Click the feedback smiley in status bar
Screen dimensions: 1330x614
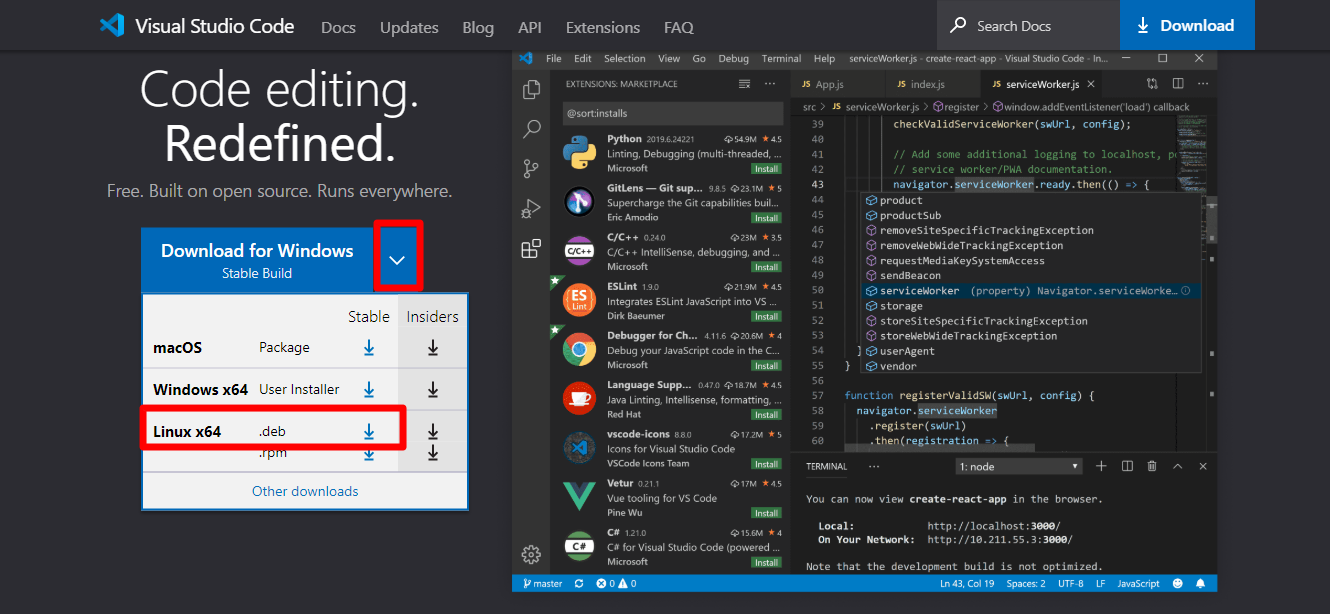(x=1177, y=583)
